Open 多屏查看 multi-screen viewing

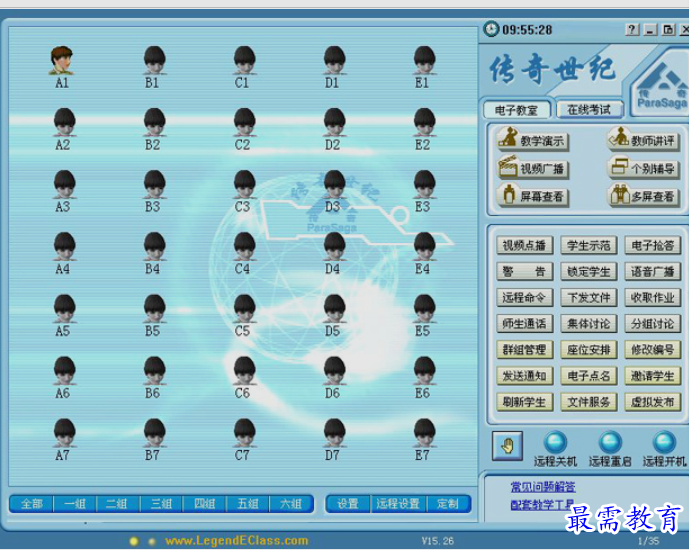643,195
